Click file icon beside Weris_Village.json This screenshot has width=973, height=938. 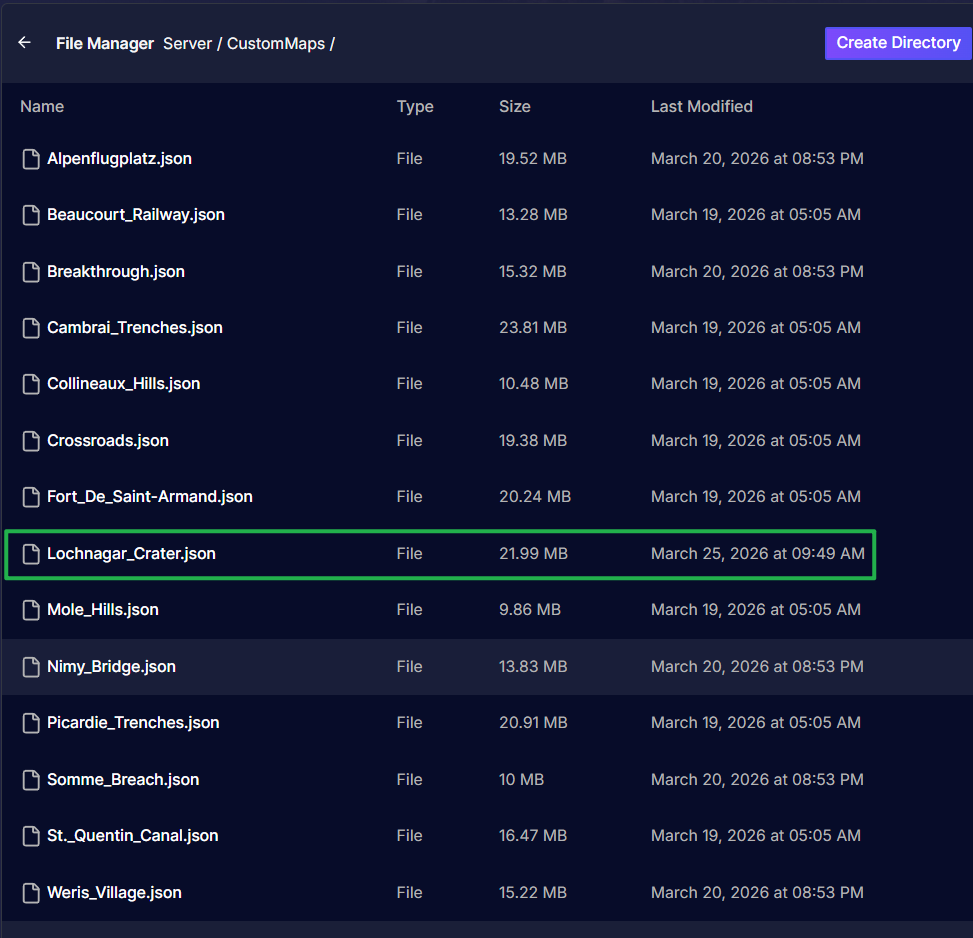[x=31, y=893]
